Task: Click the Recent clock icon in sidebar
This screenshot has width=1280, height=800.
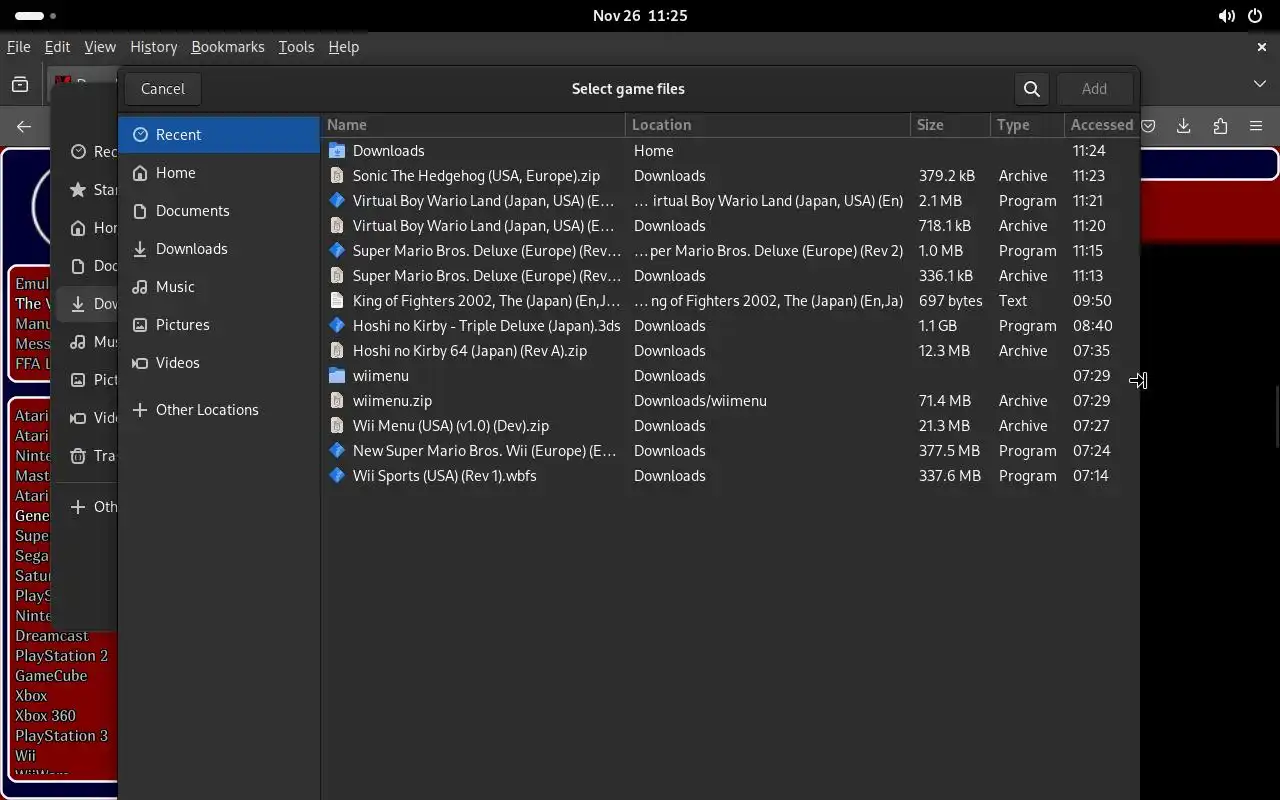Action: point(140,134)
